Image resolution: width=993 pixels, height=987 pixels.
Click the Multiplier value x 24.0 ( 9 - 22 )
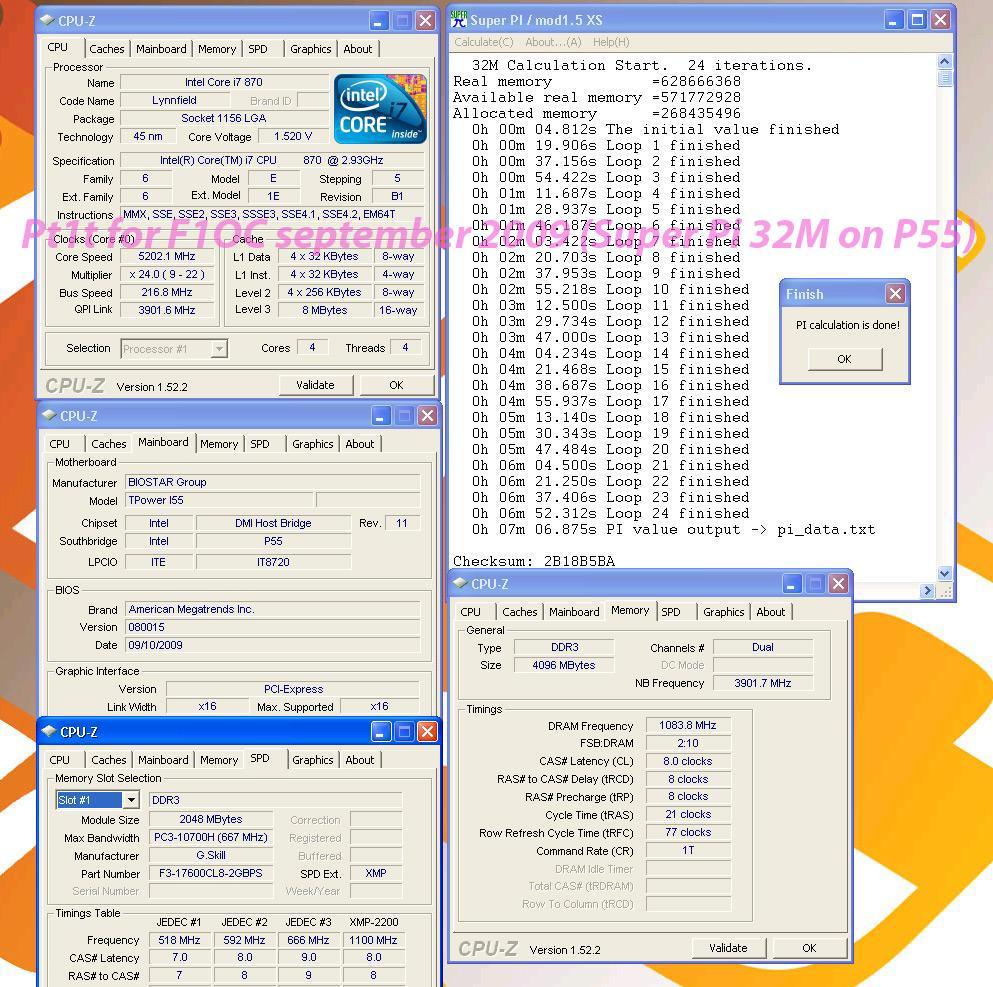pyautogui.click(x=167, y=275)
